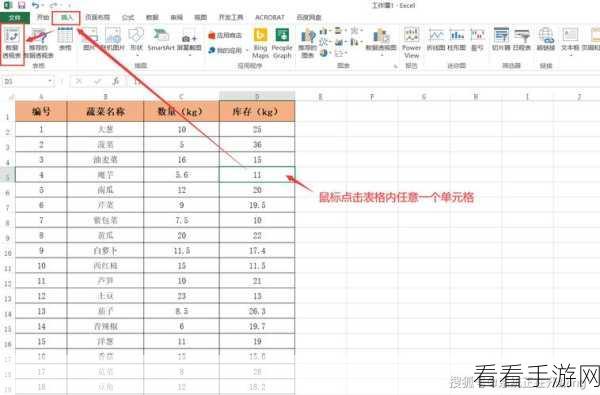Insert a 切片器 slicer
Viewport: 600px width, 395px height.
pos(501,39)
